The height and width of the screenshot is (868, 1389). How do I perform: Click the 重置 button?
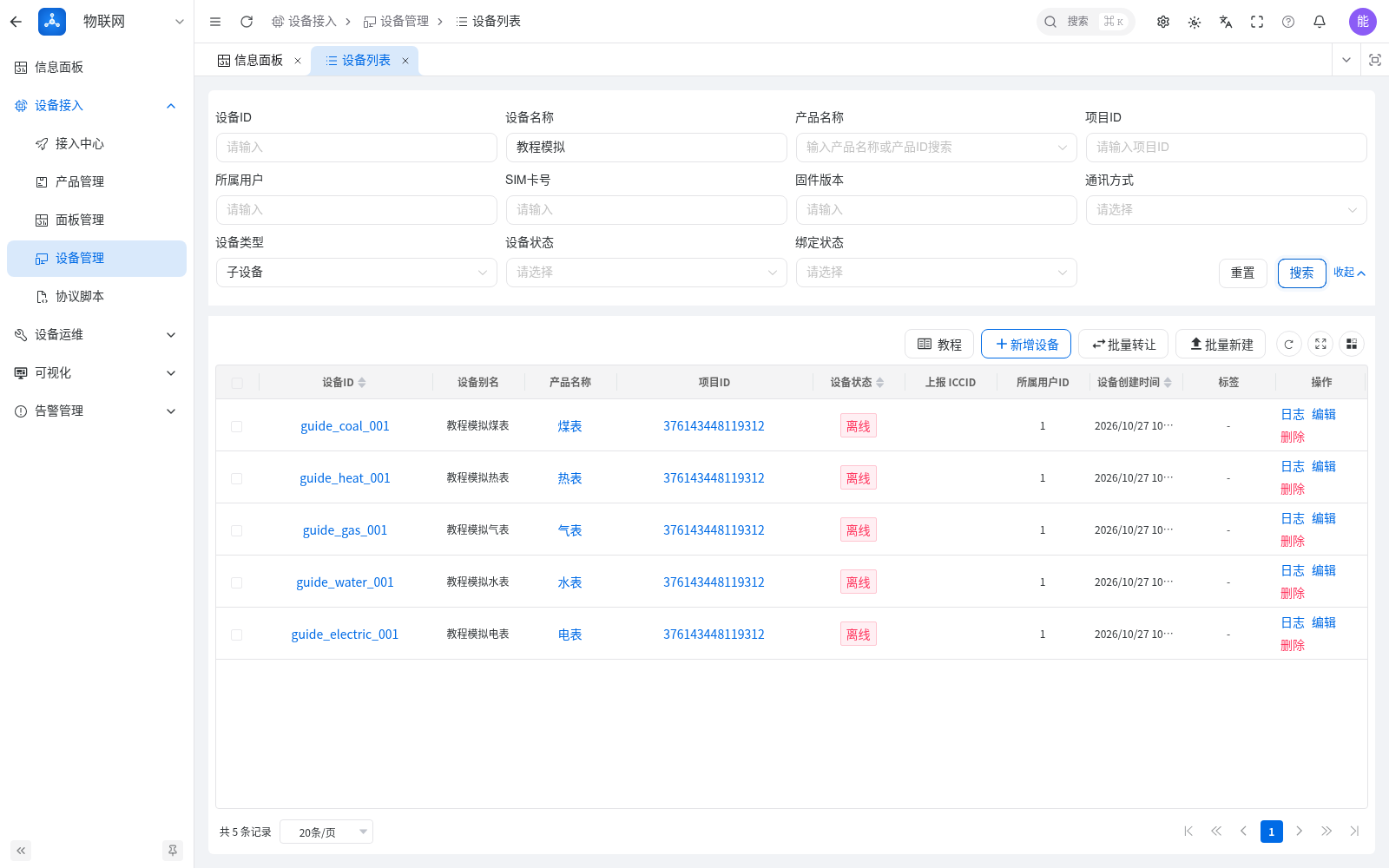1242,273
